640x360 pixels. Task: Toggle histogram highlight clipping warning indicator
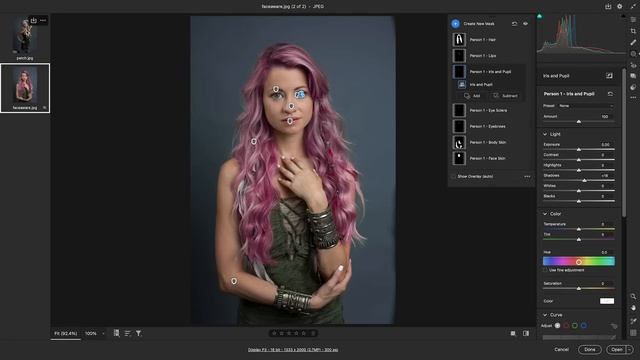tap(623, 16)
